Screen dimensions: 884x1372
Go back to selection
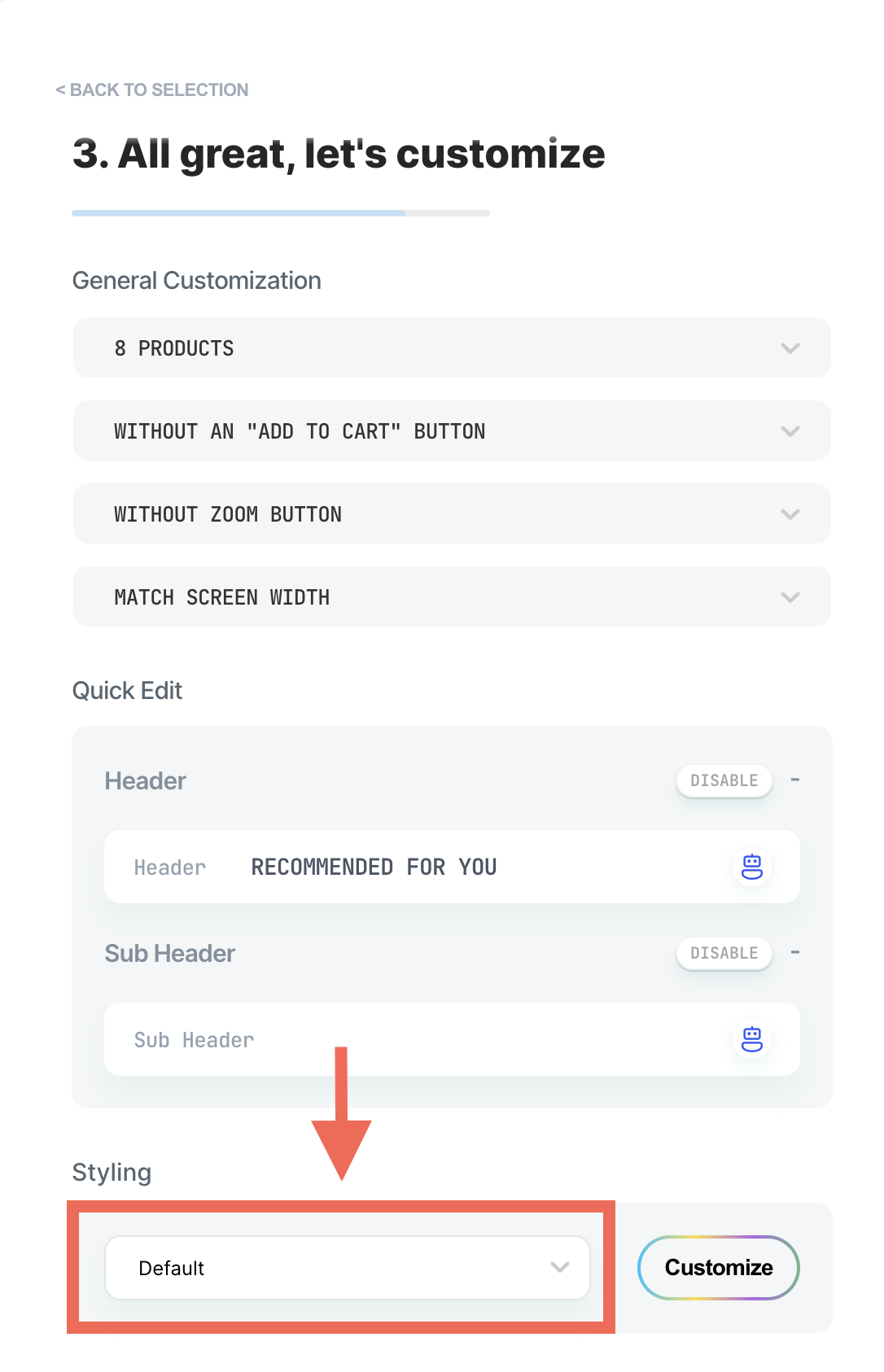click(x=151, y=90)
